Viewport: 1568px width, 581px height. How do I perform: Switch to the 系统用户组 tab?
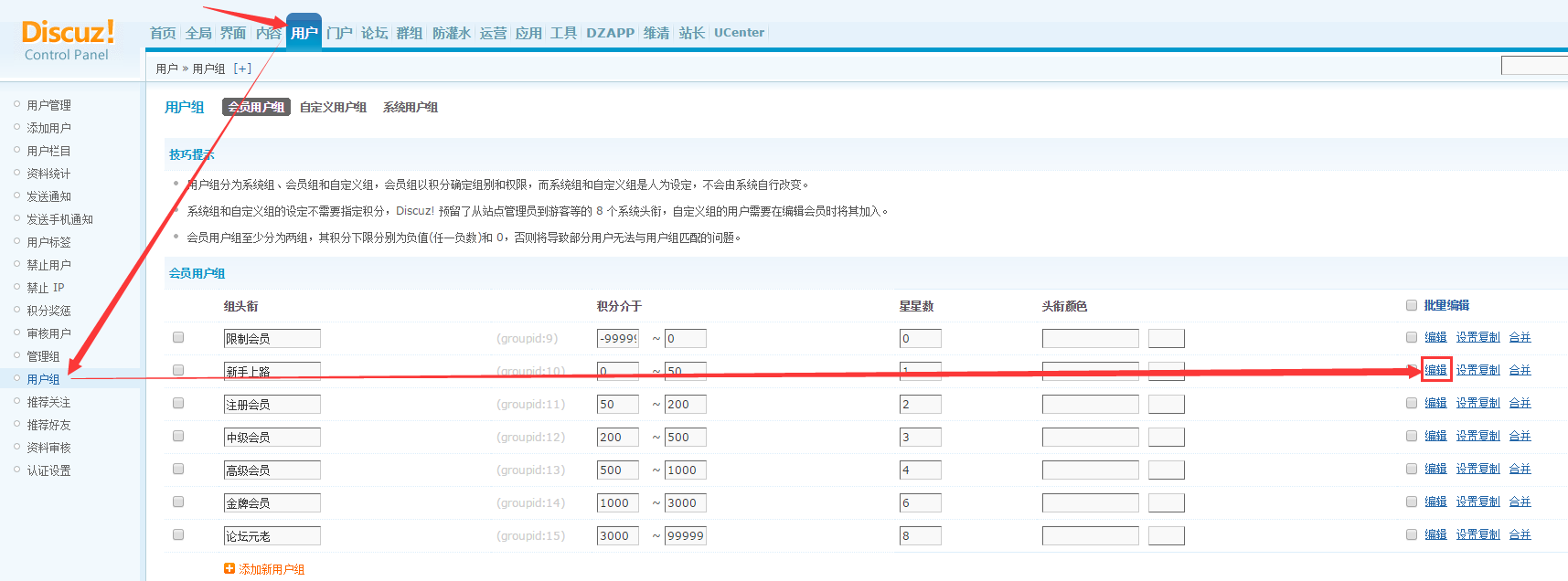410,107
